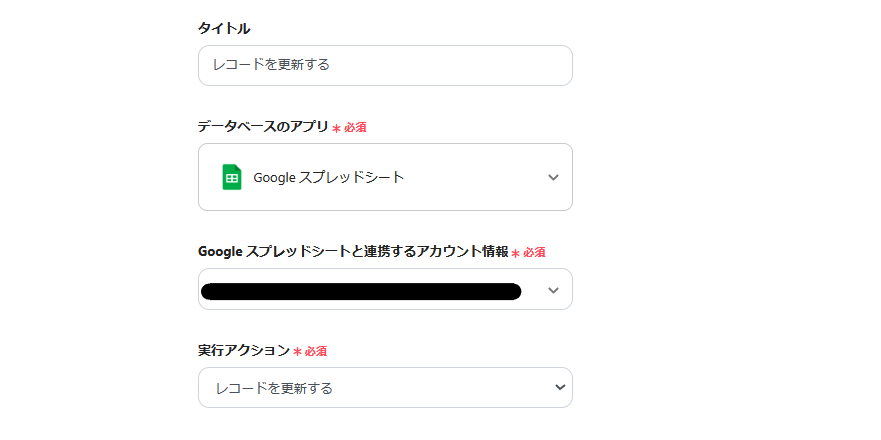Click the タイトル label
Image resolution: width=881 pixels, height=440 pixels.
click(224, 28)
